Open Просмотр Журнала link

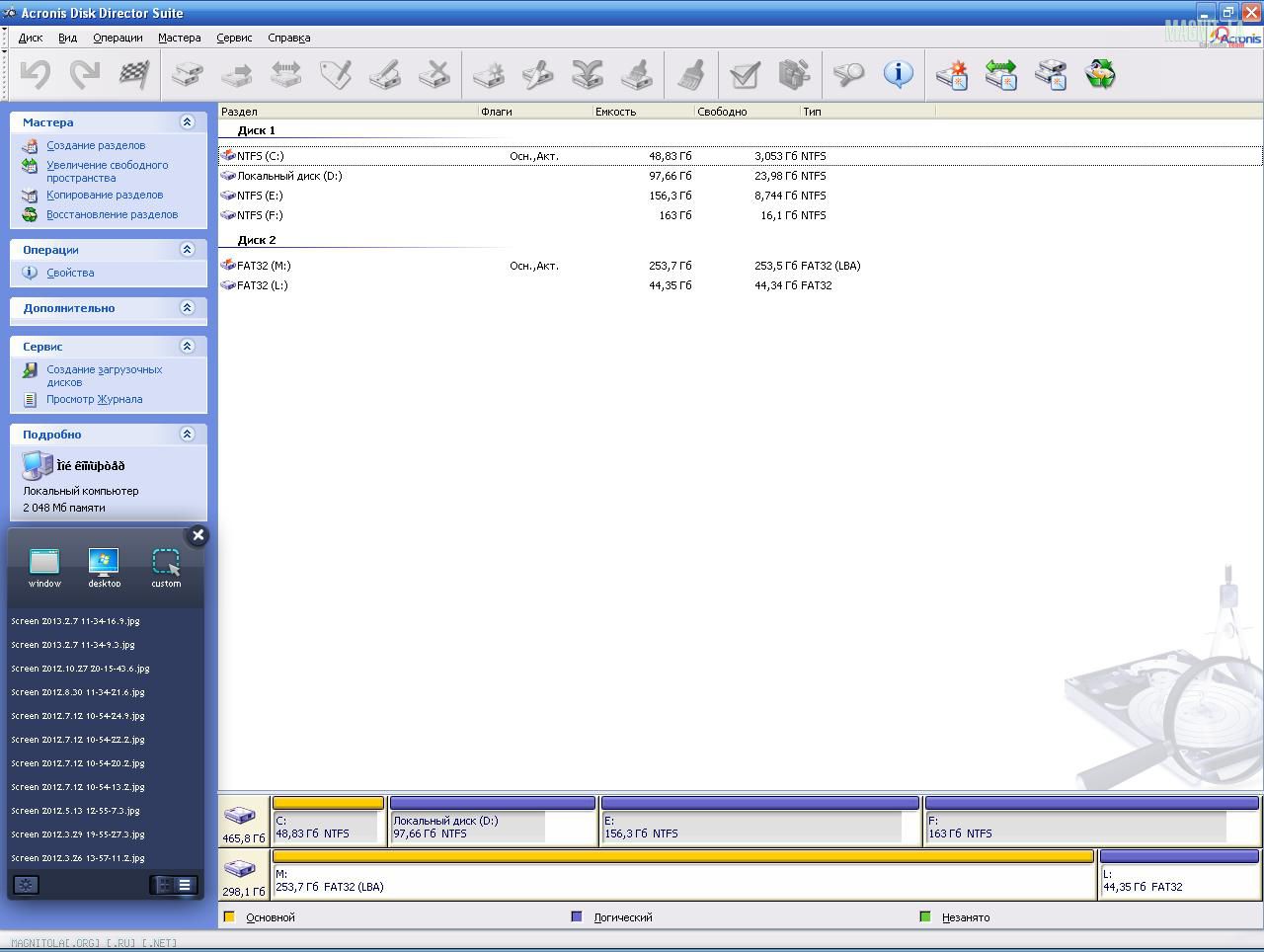pyautogui.click(x=94, y=399)
